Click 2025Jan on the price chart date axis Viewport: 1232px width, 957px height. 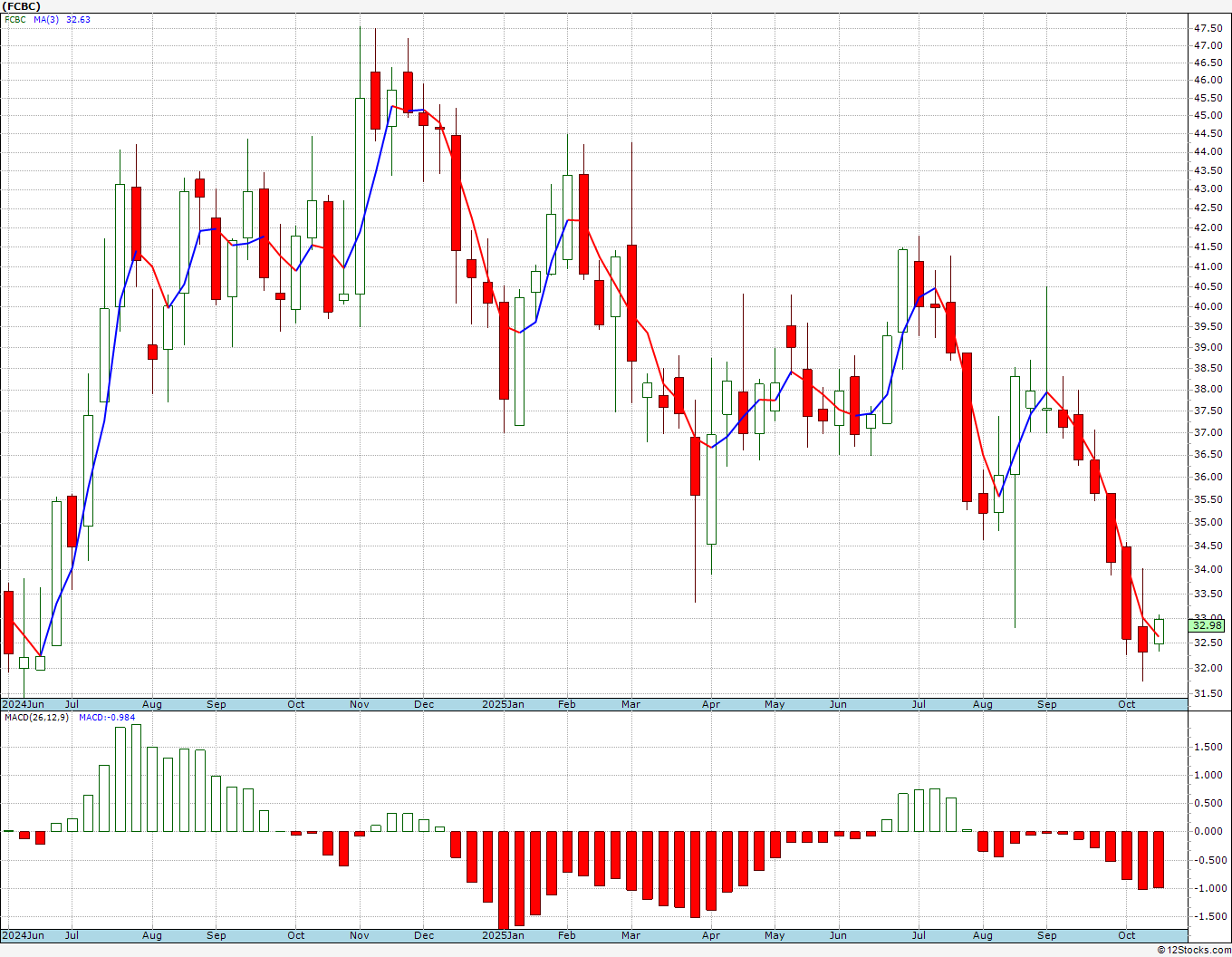(503, 704)
